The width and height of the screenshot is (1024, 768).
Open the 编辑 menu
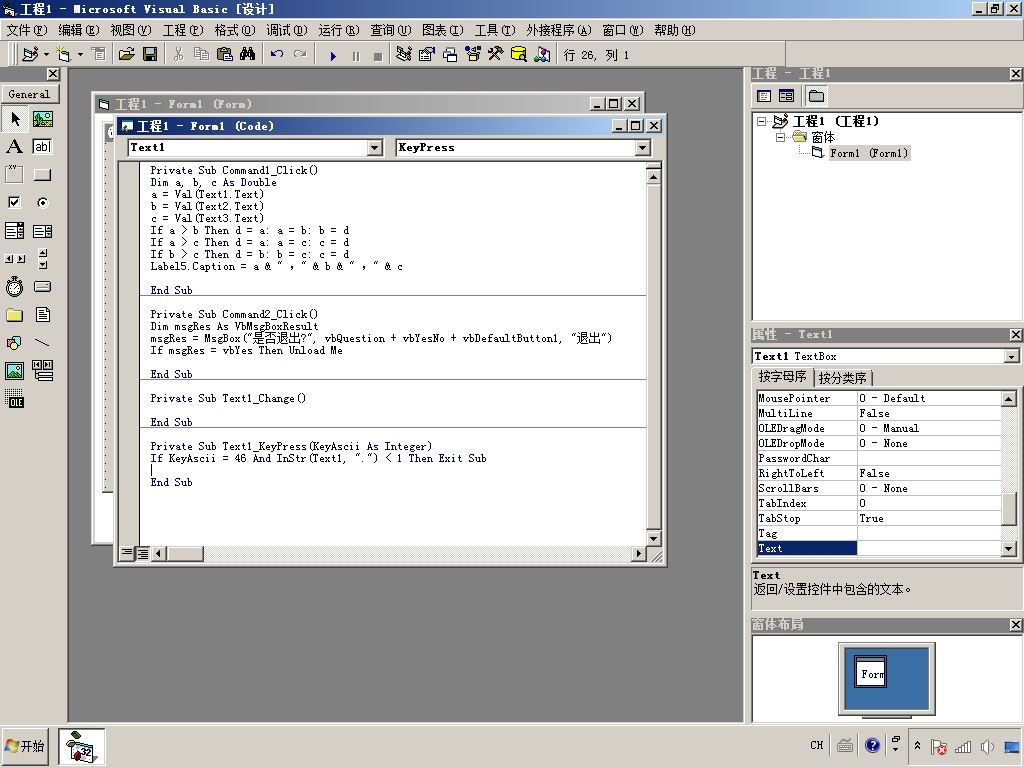(78, 30)
